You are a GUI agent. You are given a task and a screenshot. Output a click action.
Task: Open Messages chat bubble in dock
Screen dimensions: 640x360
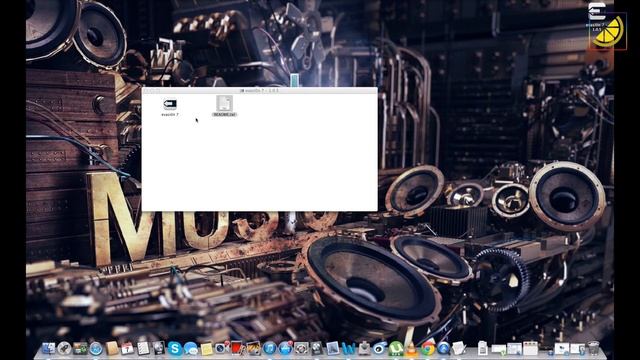tap(190, 349)
